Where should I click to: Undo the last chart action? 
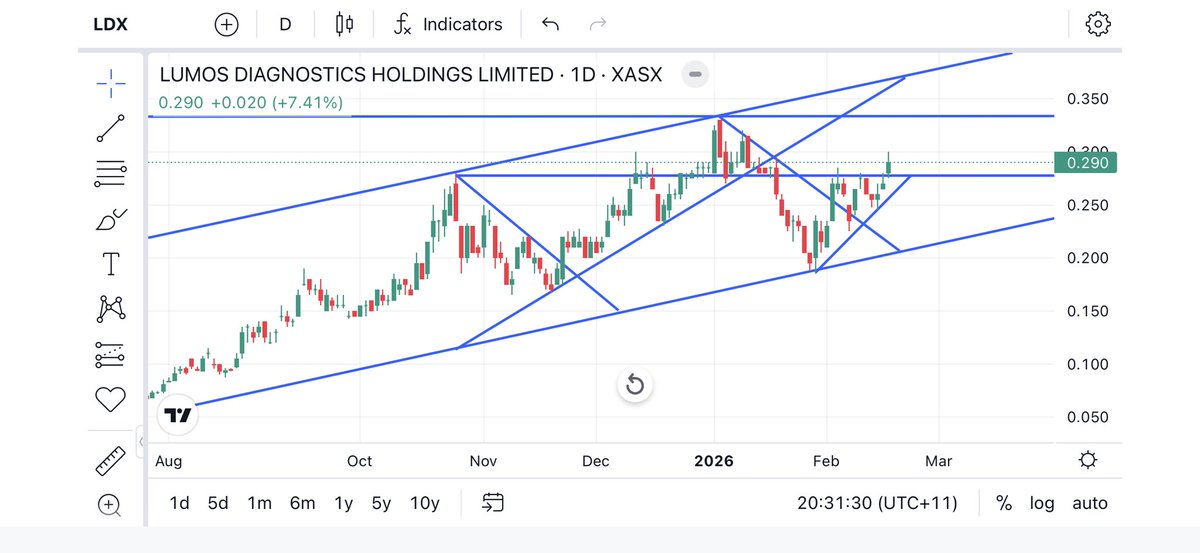click(x=550, y=24)
